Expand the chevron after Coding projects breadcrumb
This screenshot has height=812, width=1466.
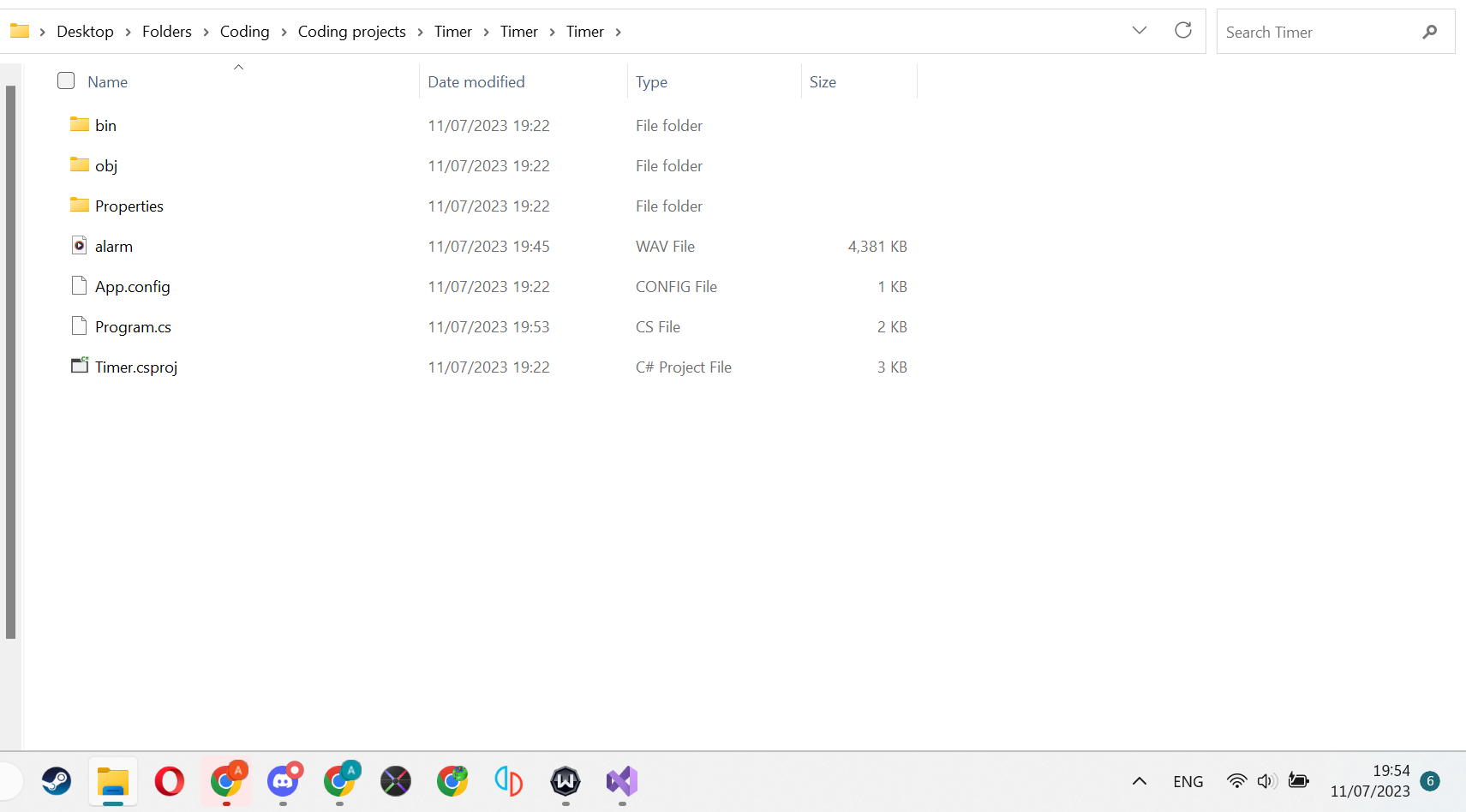420,32
